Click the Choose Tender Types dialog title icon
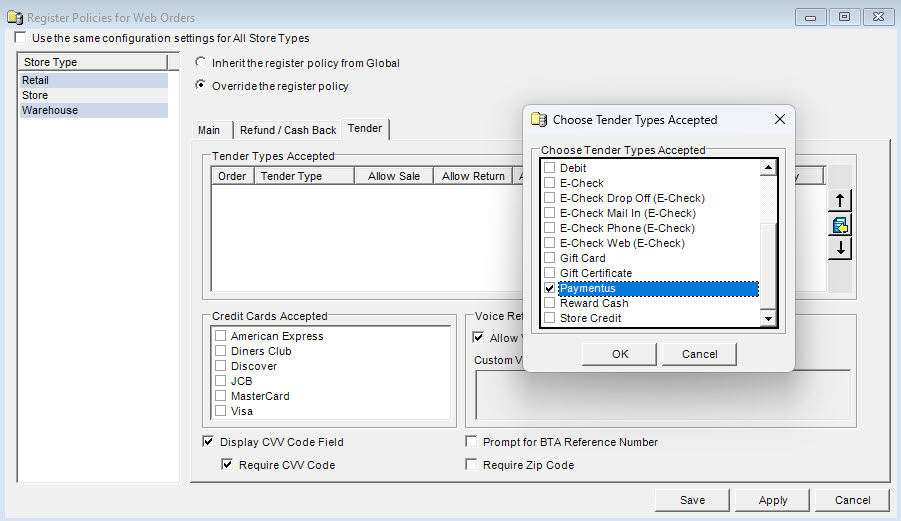Image resolution: width=901 pixels, height=521 pixels. point(538,119)
